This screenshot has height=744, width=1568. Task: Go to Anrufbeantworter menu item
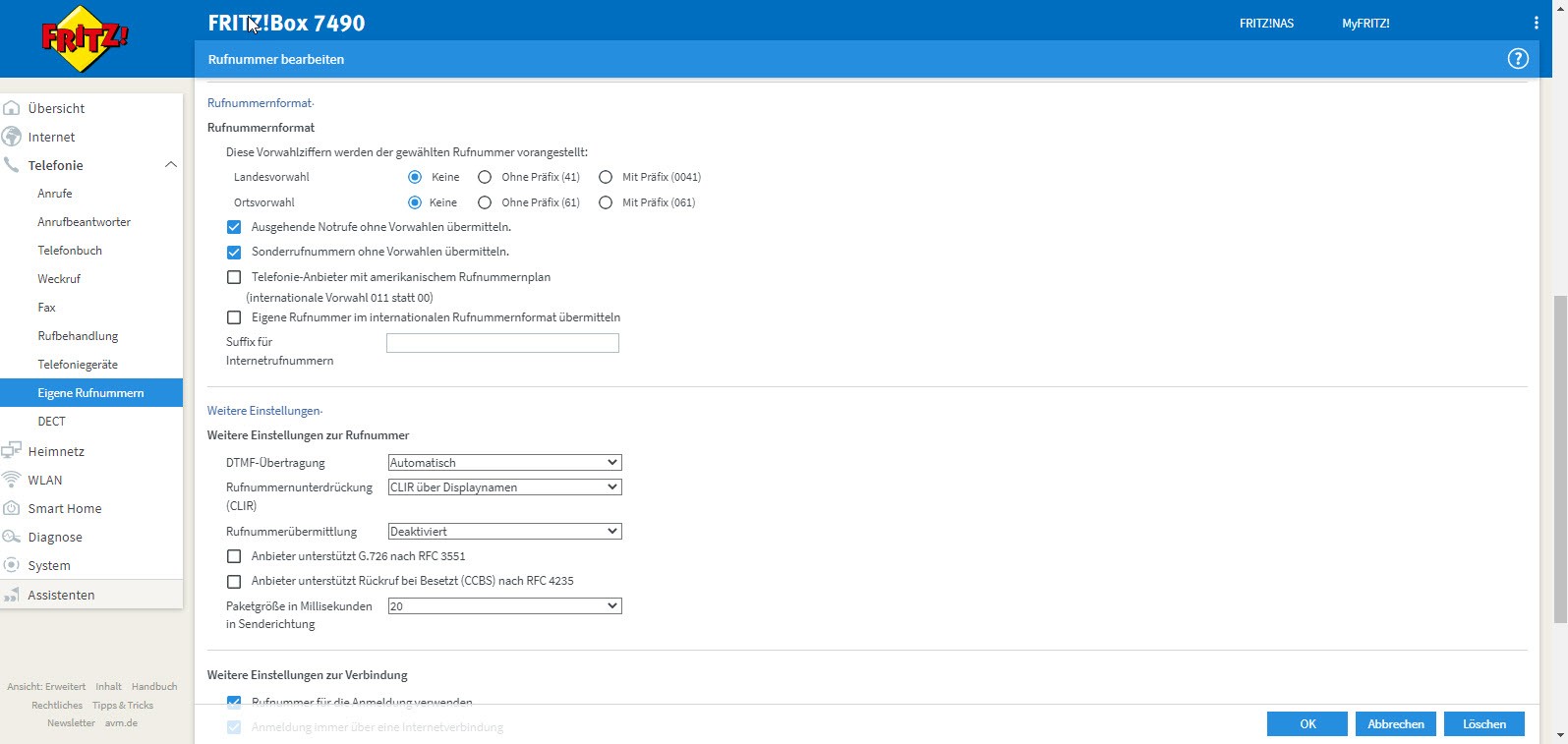point(84,222)
